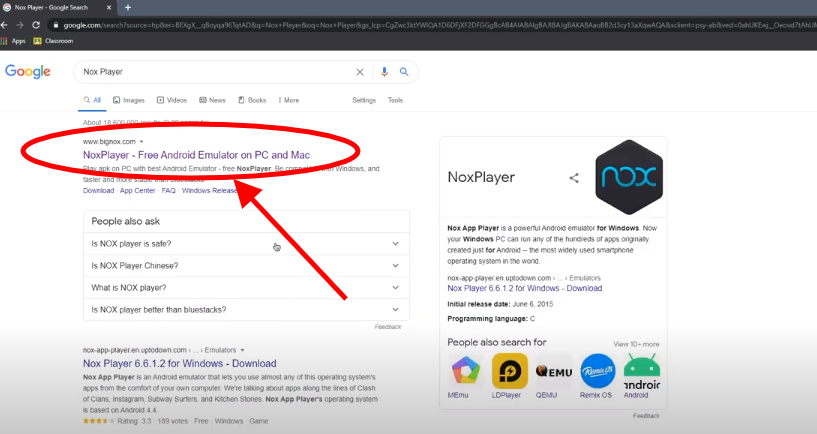Image resolution: width=817 pixels, height=434 pixels.
Task: Click the Google logo
Action: click(x=28, y=71)
